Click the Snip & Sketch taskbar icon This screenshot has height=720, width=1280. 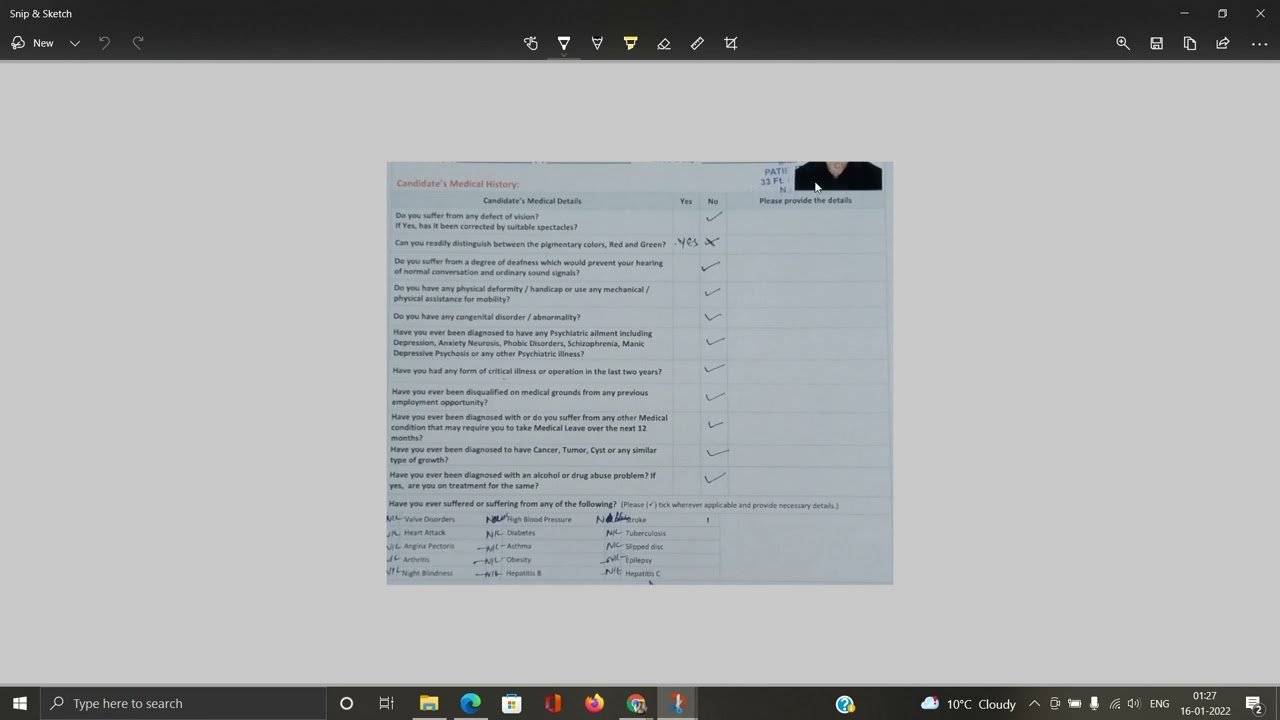pos(677,703)
